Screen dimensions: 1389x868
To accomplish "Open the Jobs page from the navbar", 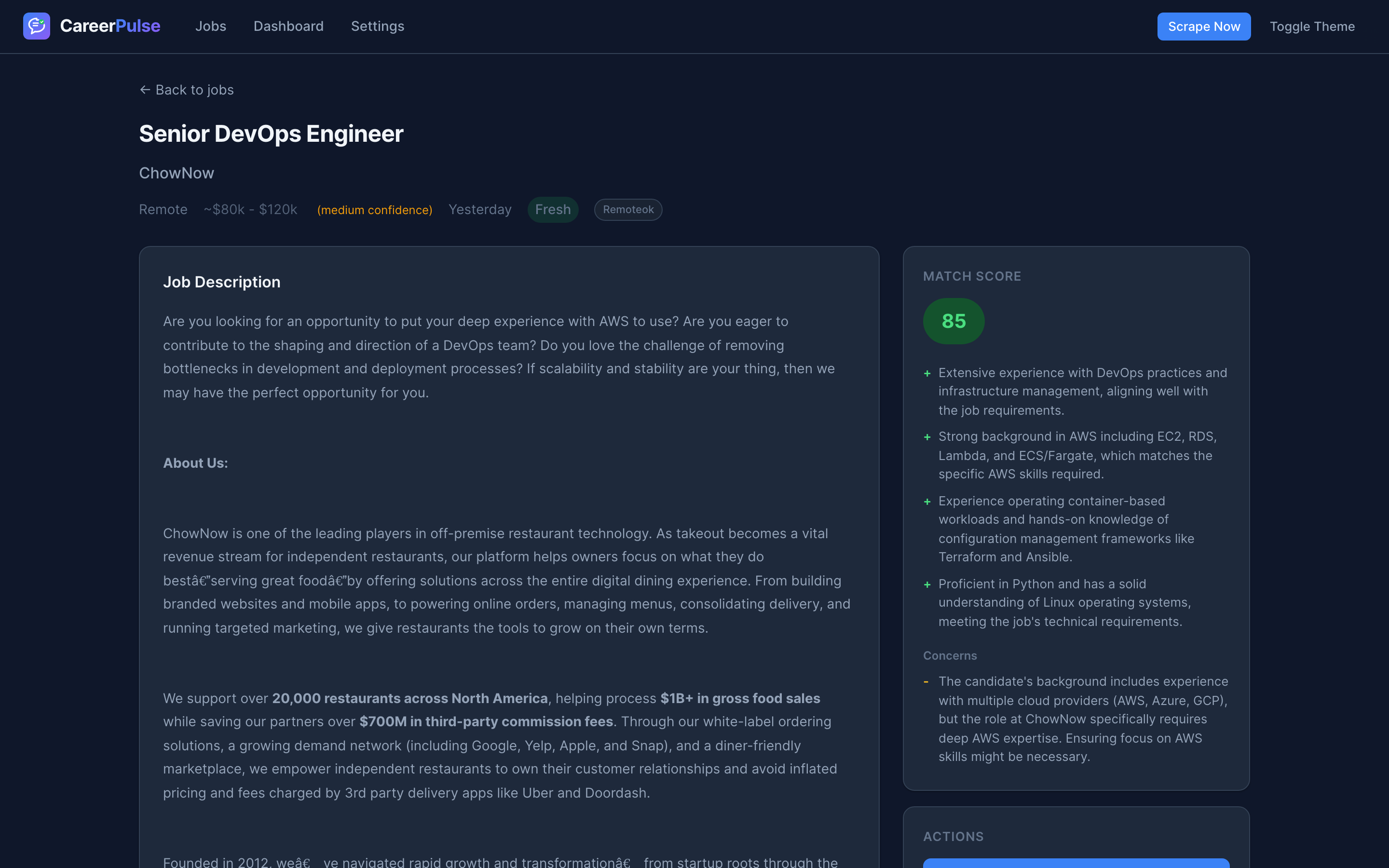I will (x=211, y=26).
